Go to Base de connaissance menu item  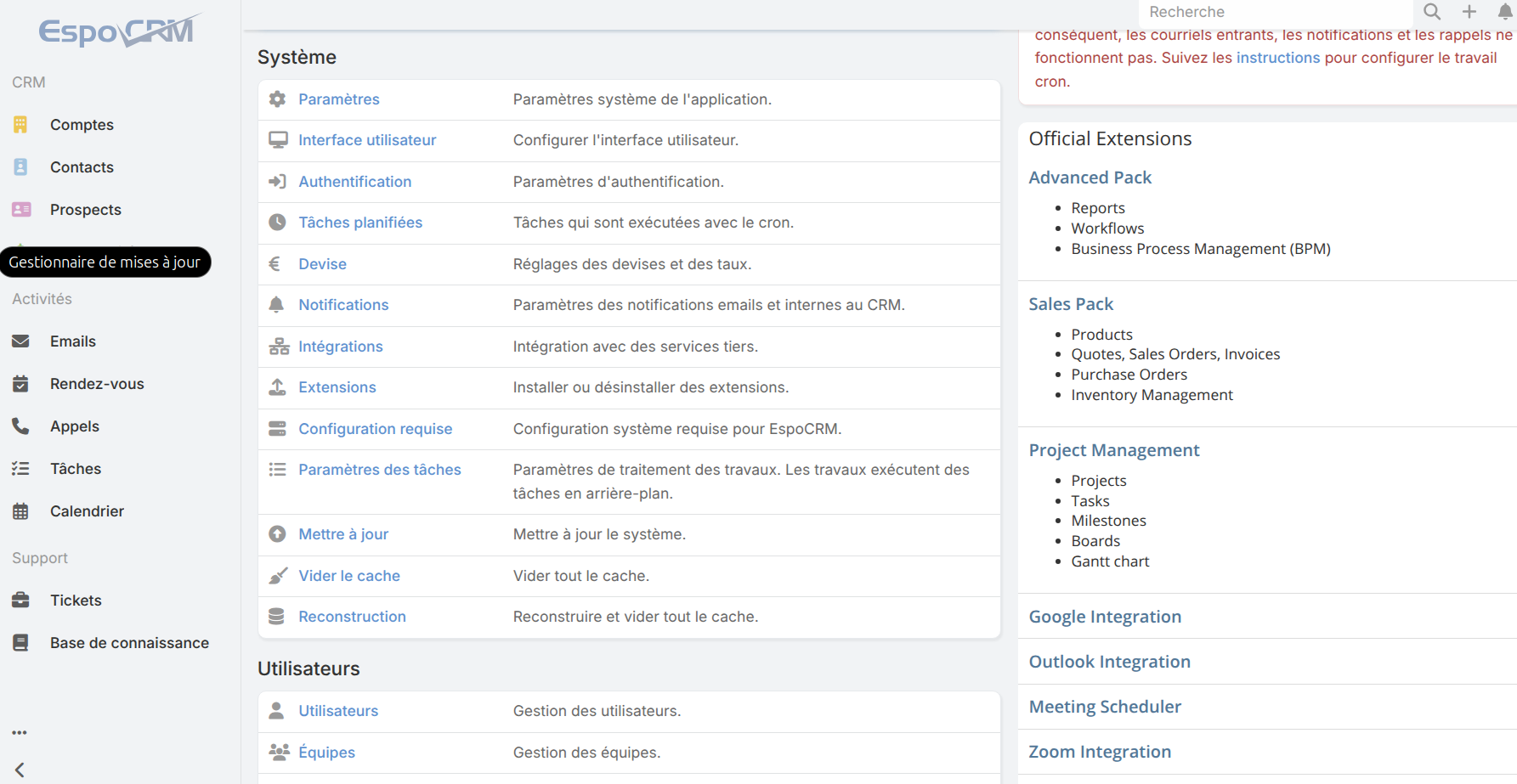(x=129, y=643)
